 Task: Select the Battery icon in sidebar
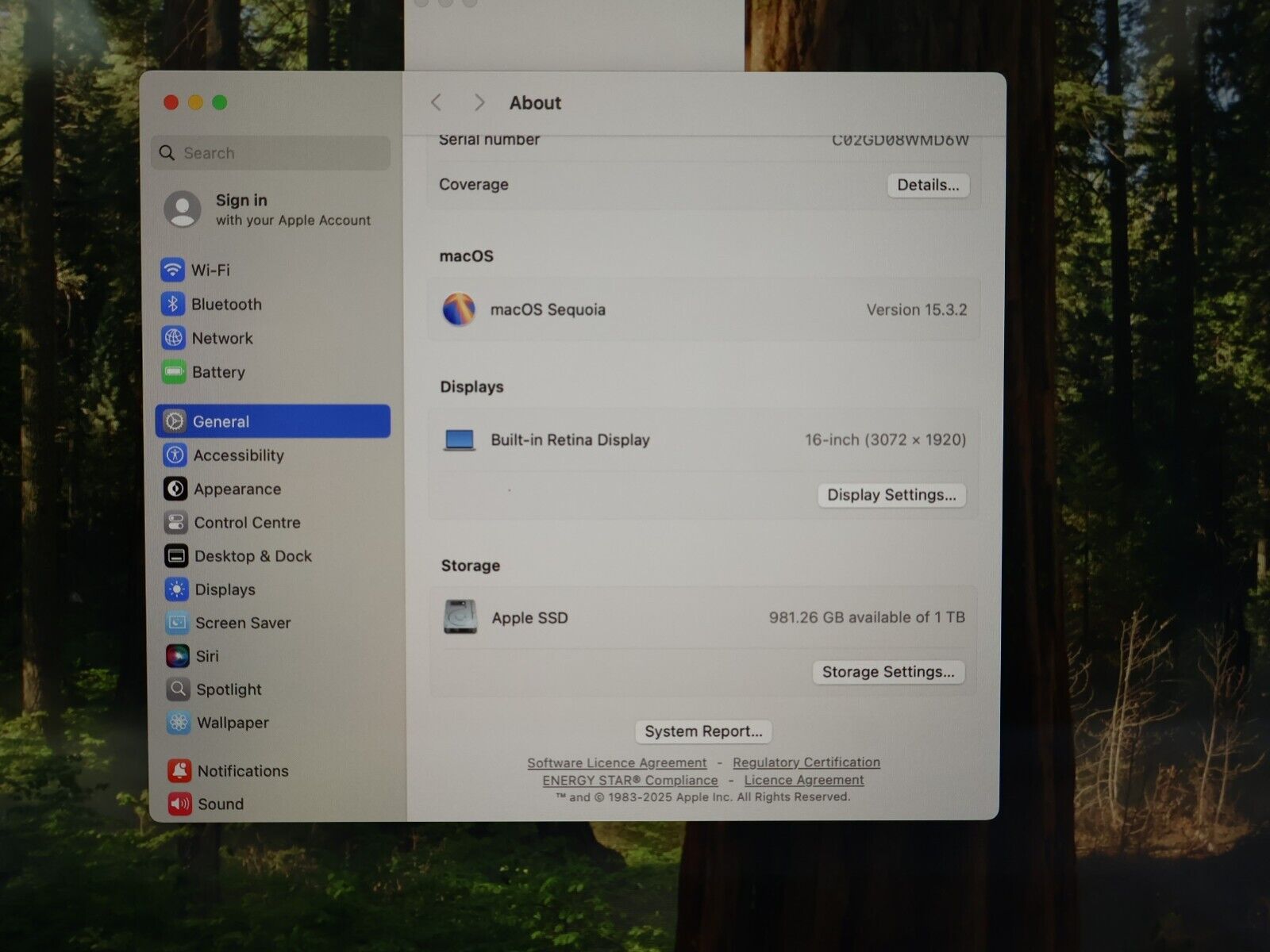click(174, 372)
